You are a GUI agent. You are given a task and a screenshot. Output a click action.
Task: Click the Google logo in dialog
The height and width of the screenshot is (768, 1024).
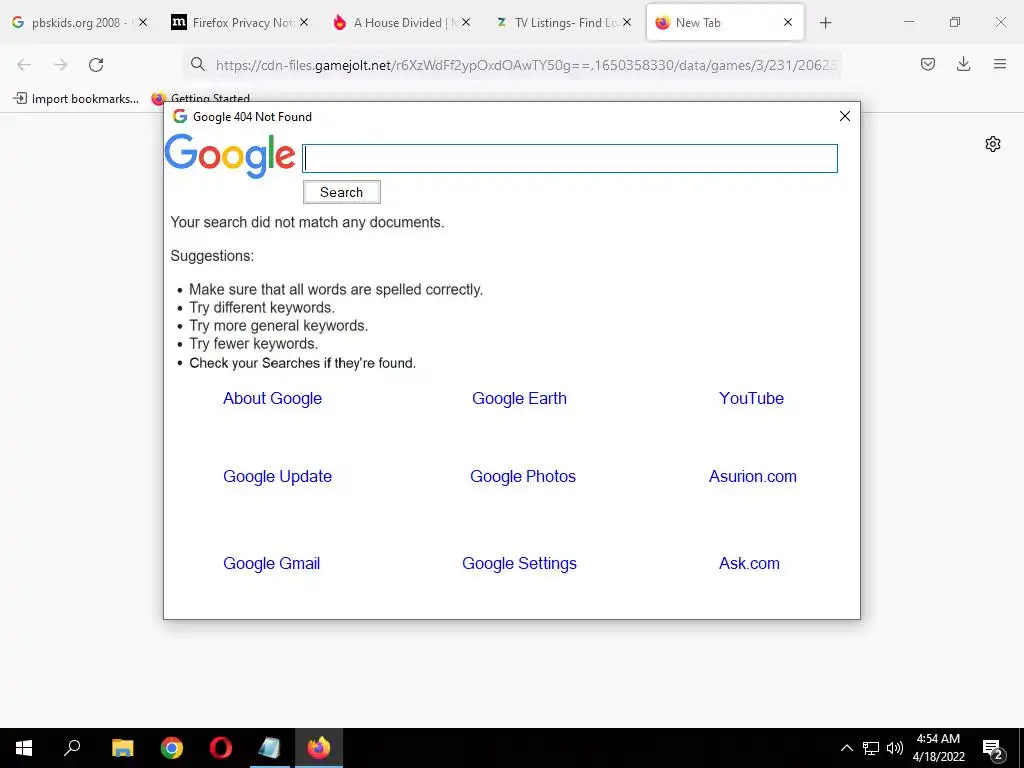(230, 156)
